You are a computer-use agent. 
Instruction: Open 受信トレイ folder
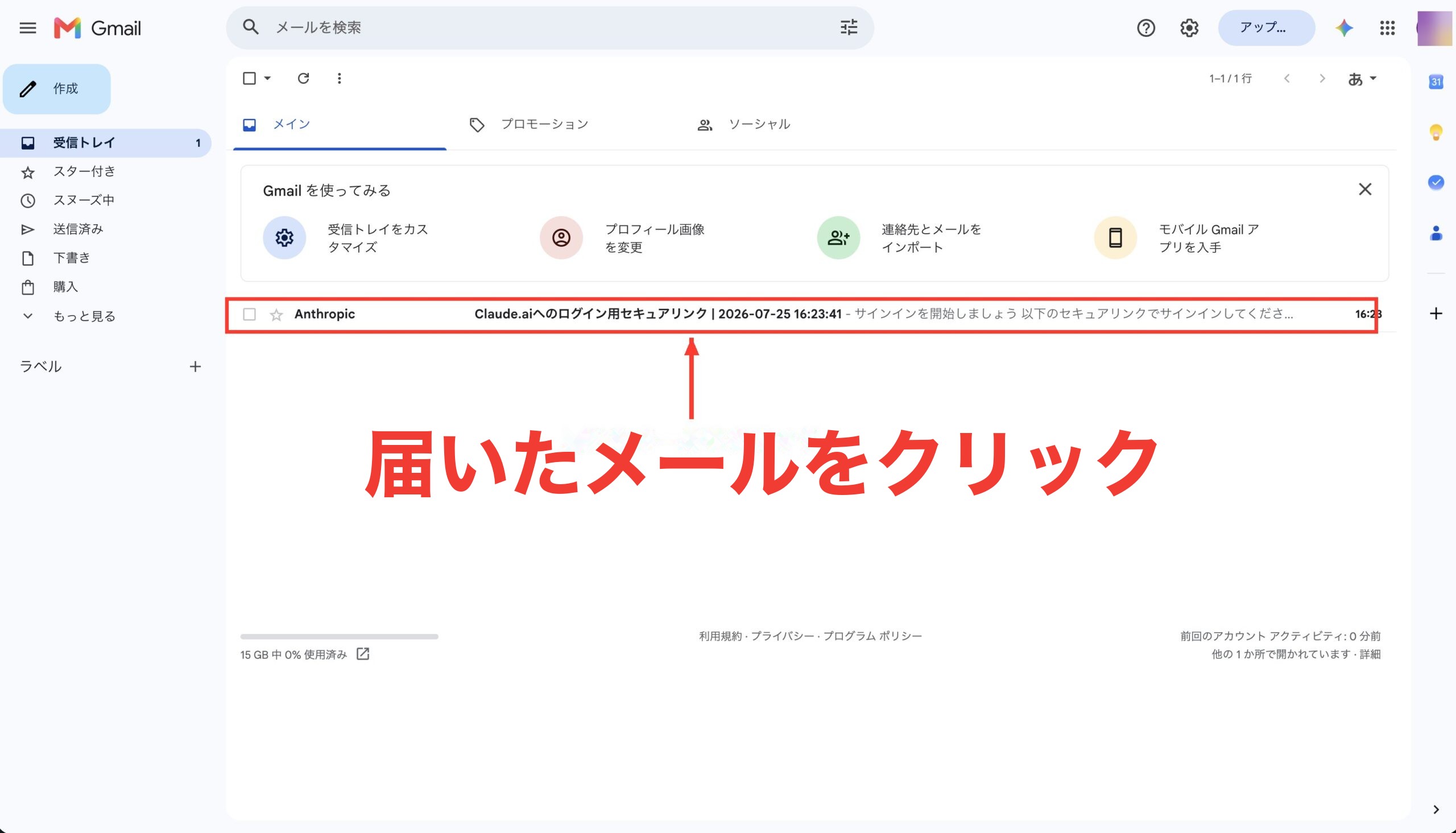click(x=106, y=142)
